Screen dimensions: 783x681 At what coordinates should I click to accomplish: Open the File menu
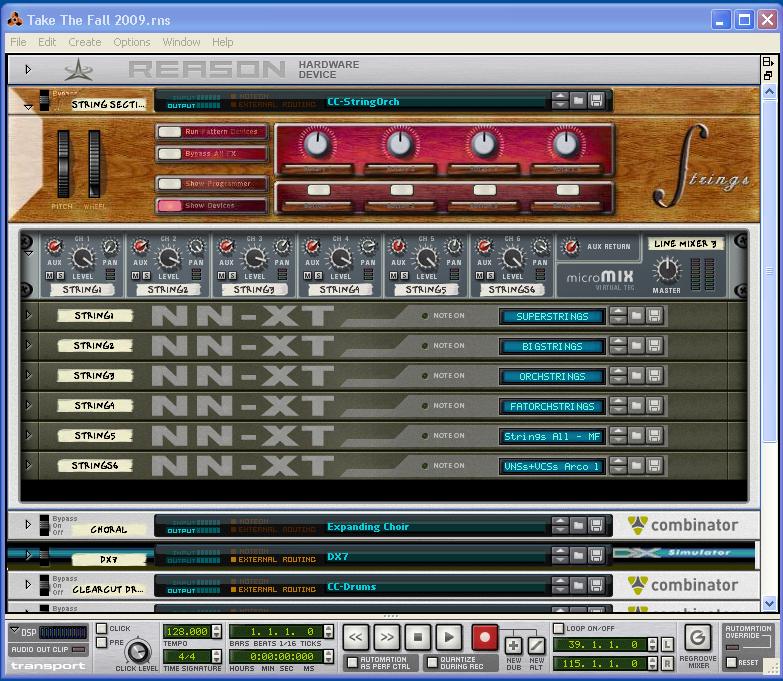coord(18,42)
